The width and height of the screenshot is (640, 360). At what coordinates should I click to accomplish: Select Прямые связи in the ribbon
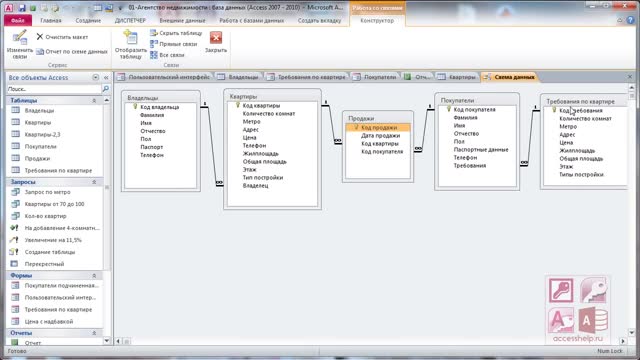173,44
